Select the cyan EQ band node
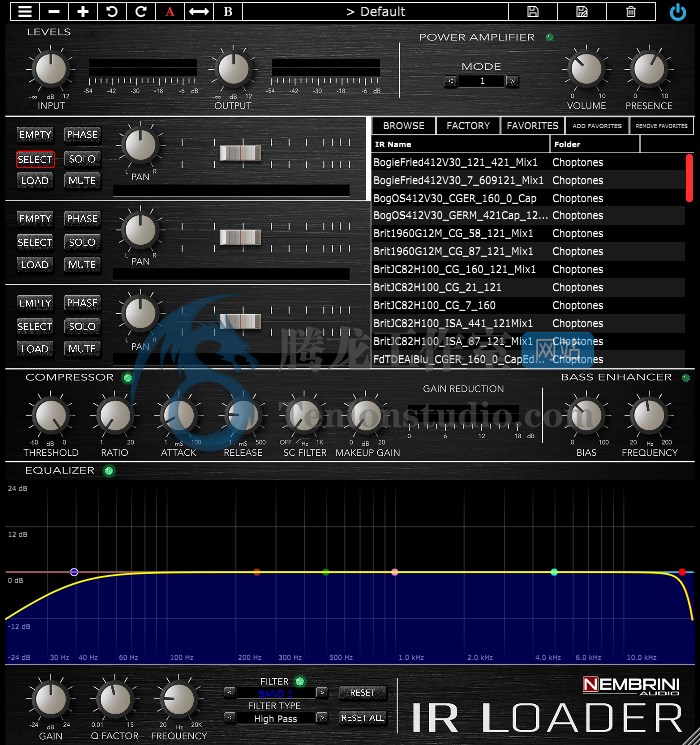 coord(554,572)
